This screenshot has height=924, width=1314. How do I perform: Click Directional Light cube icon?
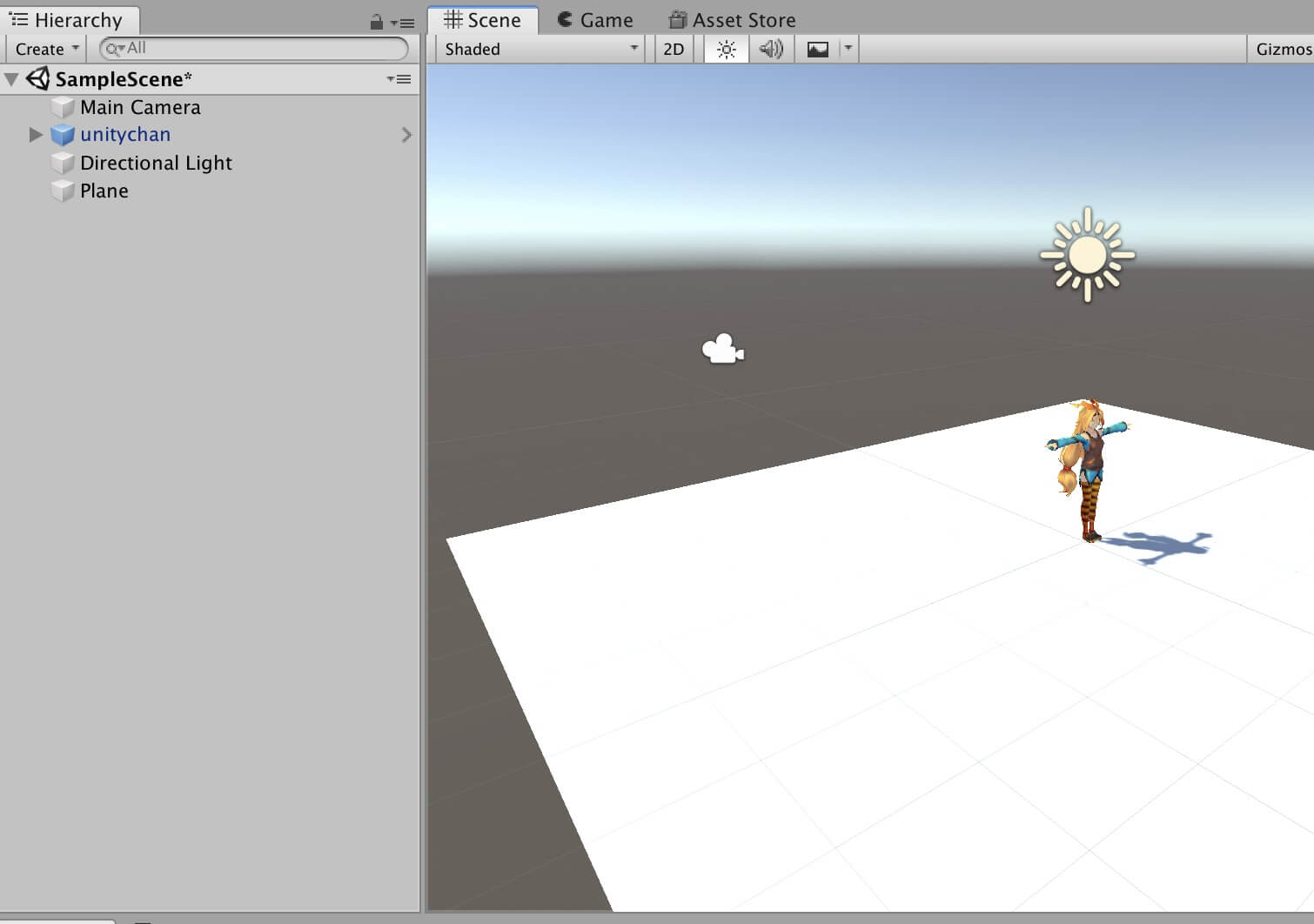[x=63, y=163]
